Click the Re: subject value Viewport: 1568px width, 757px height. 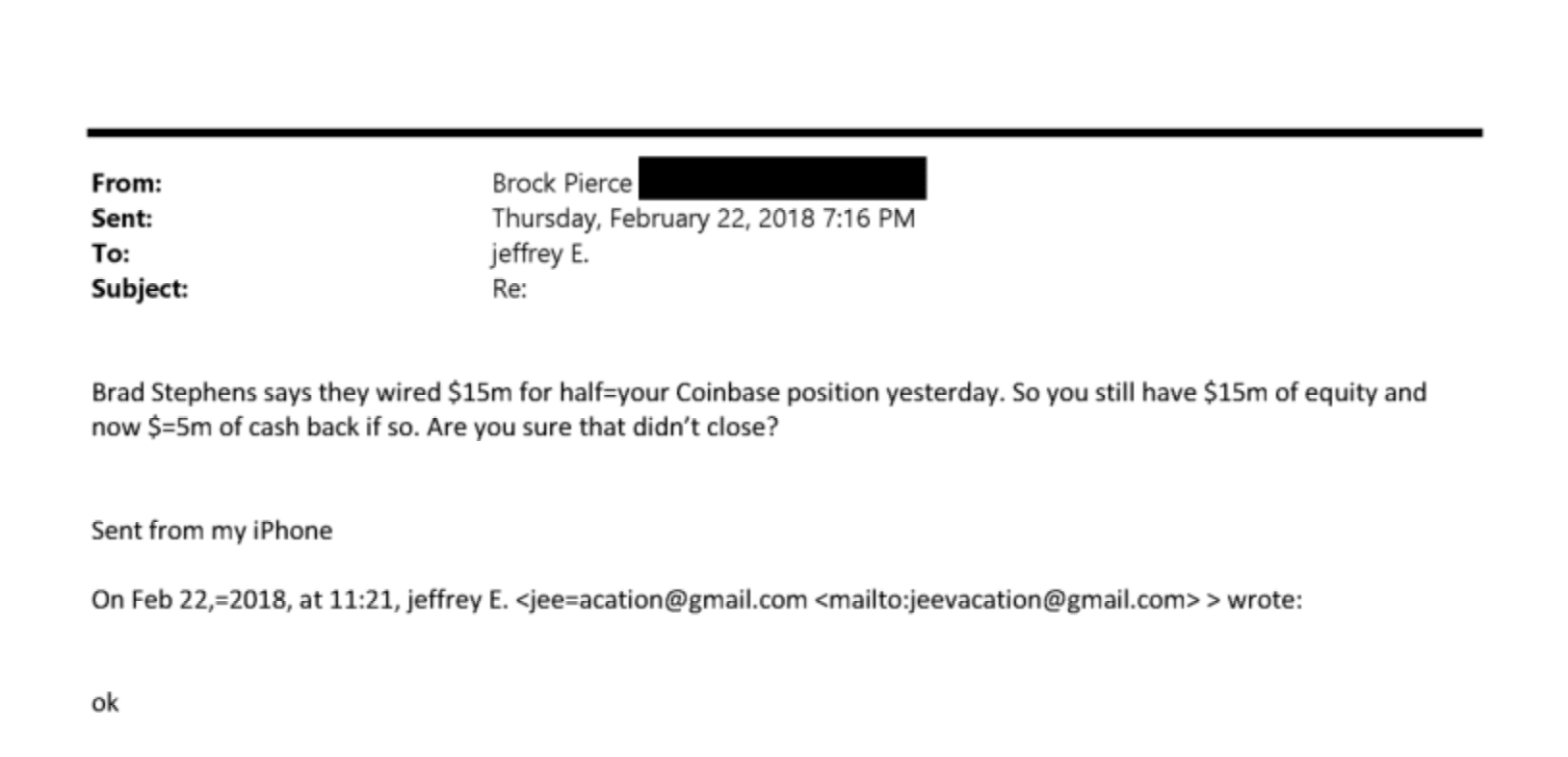click(509, 289)
